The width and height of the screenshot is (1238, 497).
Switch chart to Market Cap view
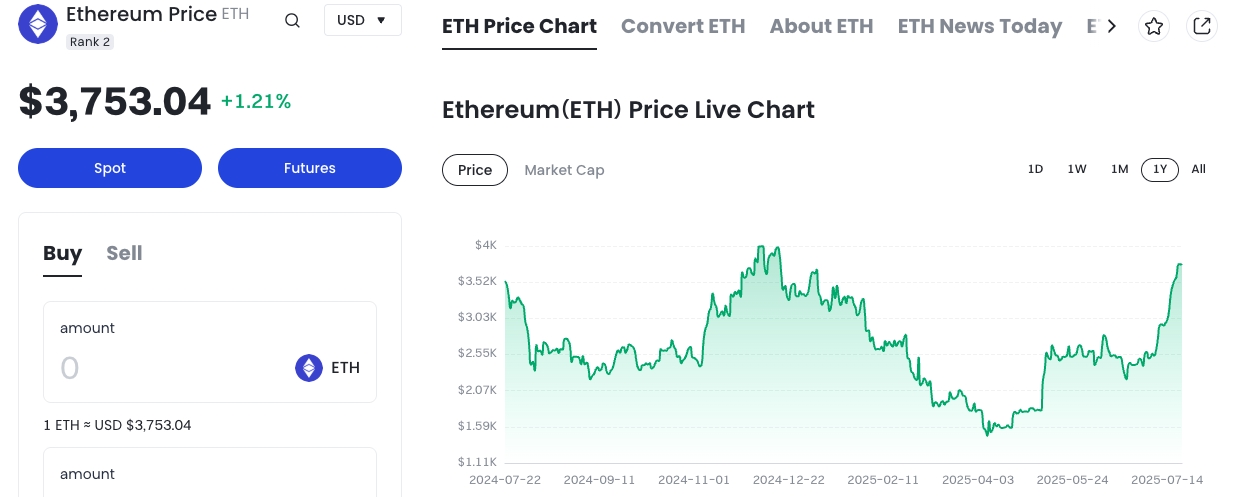click(x=564, y=170)
